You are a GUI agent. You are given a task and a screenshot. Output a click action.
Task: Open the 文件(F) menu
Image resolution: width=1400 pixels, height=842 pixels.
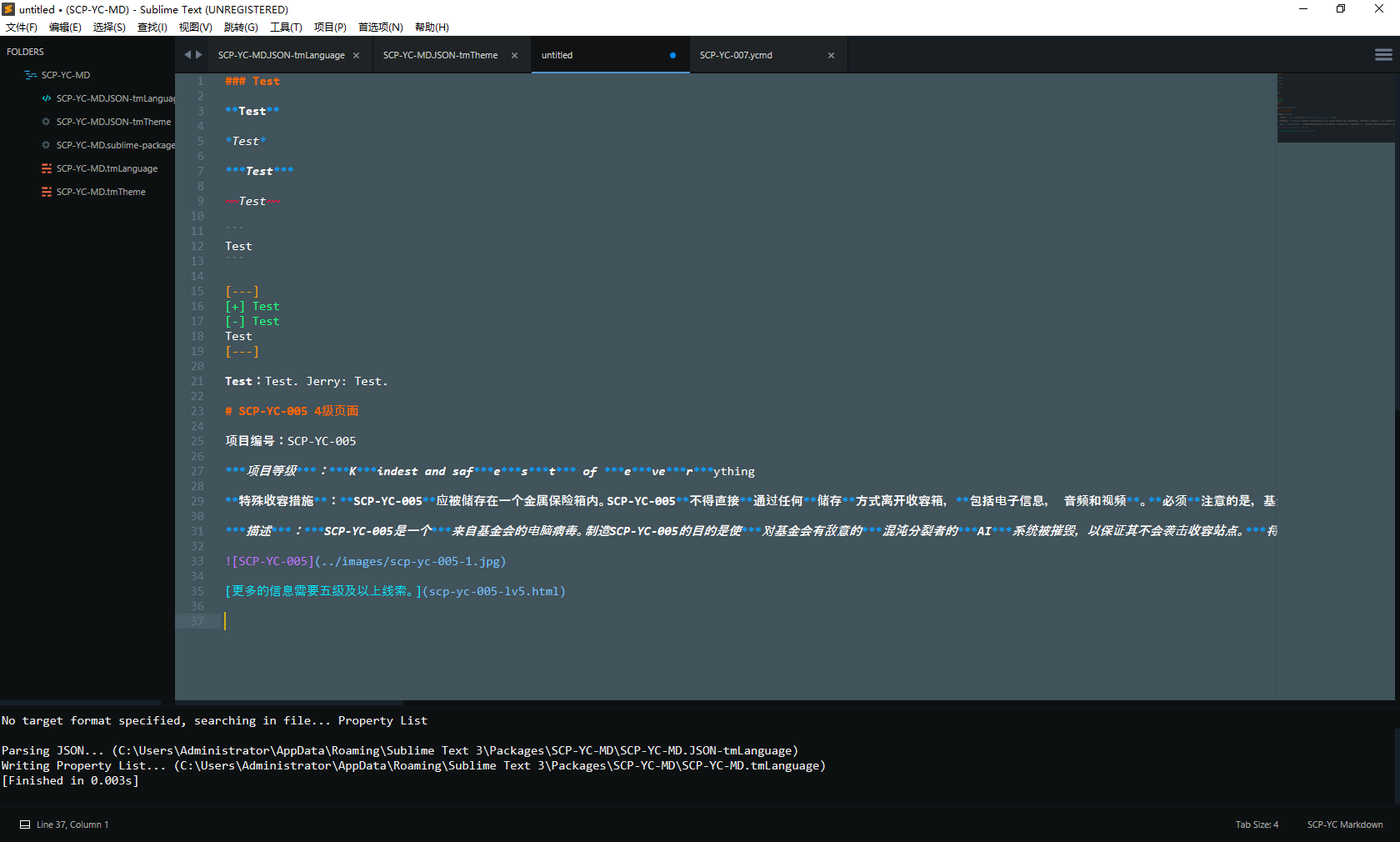coord(22,28)
